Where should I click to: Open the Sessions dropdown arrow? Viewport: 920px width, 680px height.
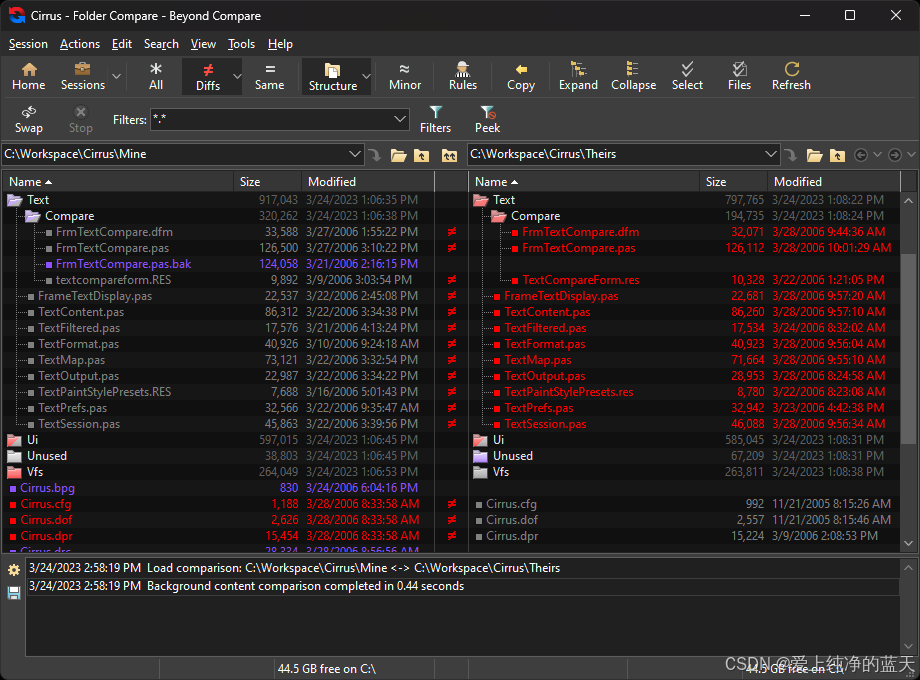pos(117,76)
